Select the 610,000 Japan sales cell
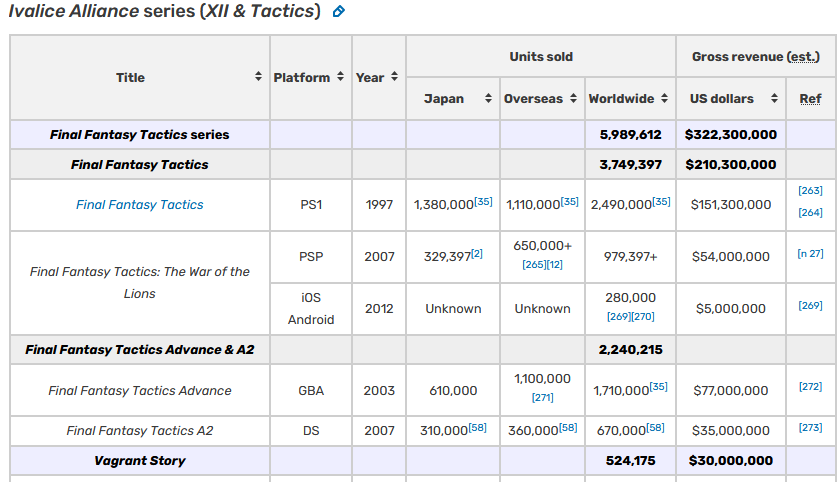 point(453,391)
